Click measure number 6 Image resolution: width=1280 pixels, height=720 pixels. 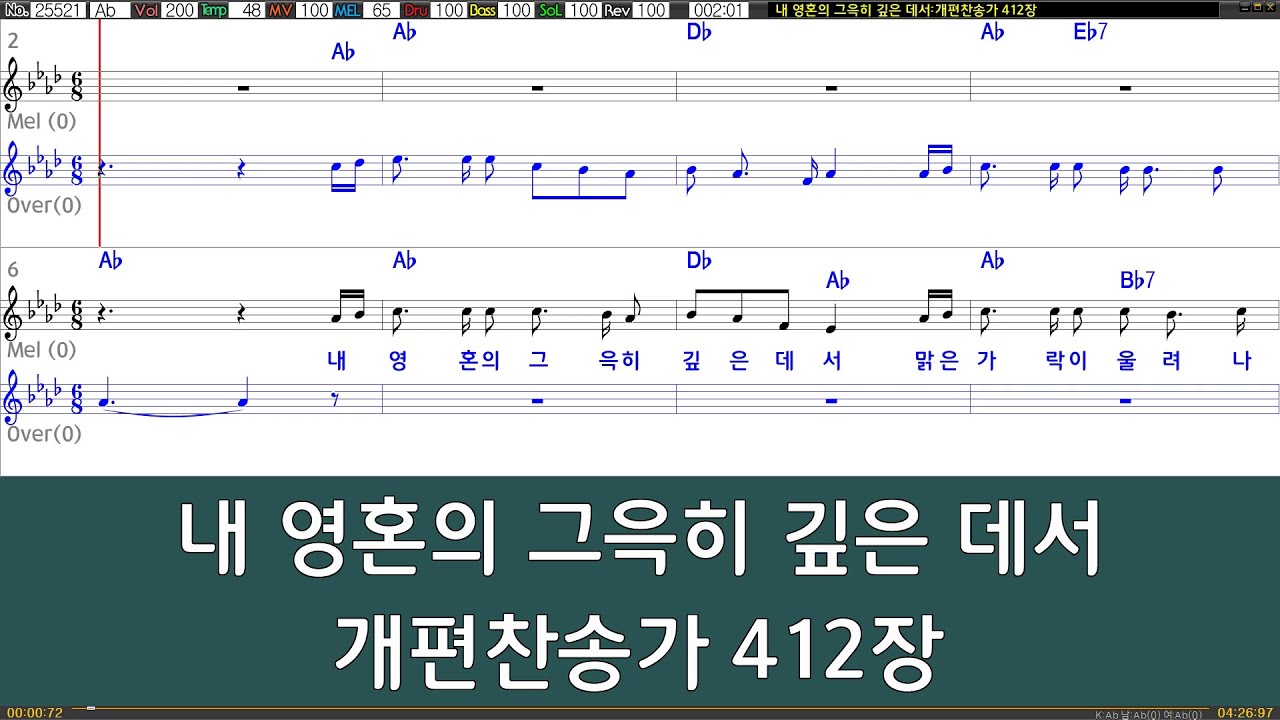13,270
